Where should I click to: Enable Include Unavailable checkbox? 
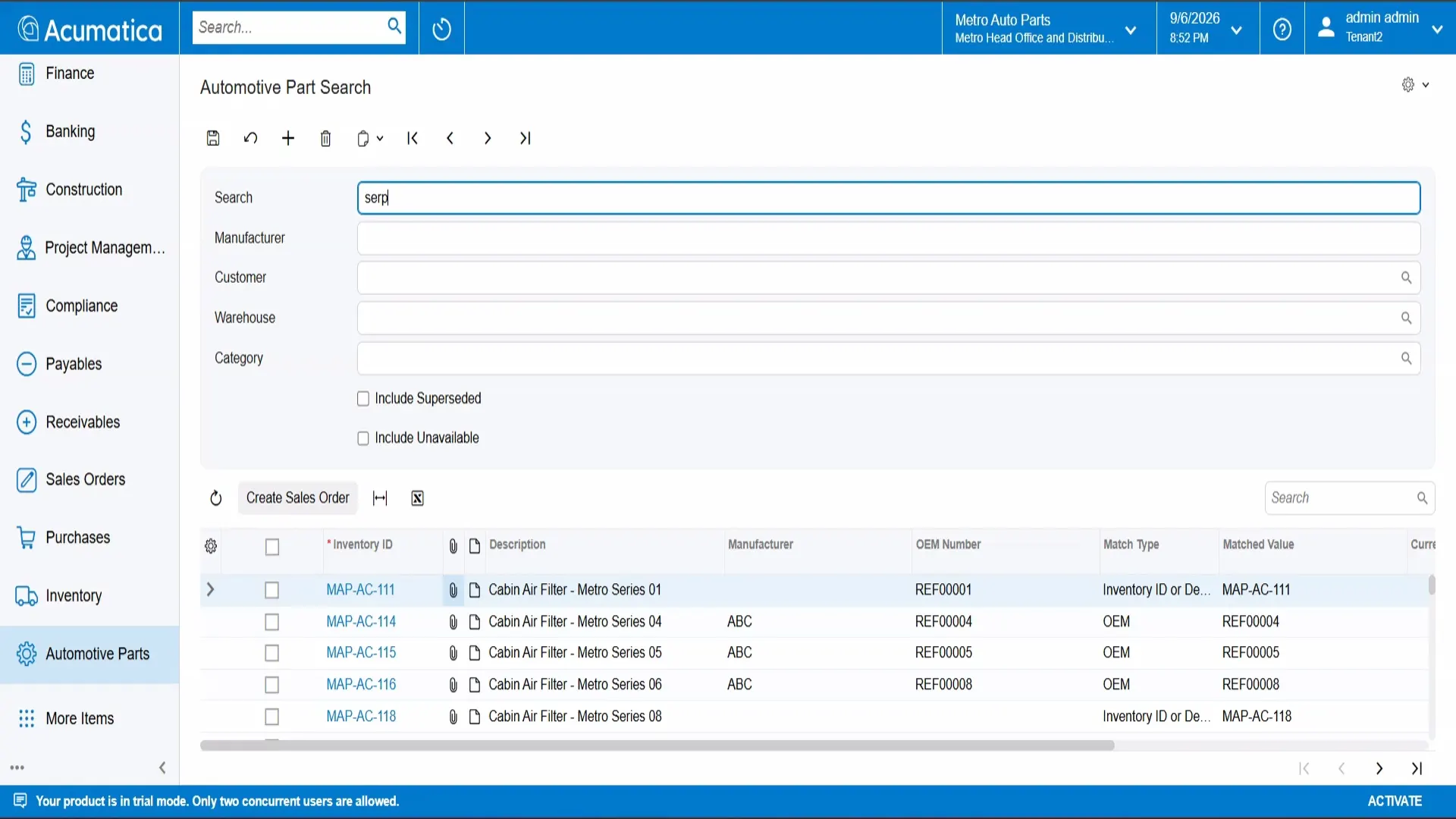coord(363,438)
